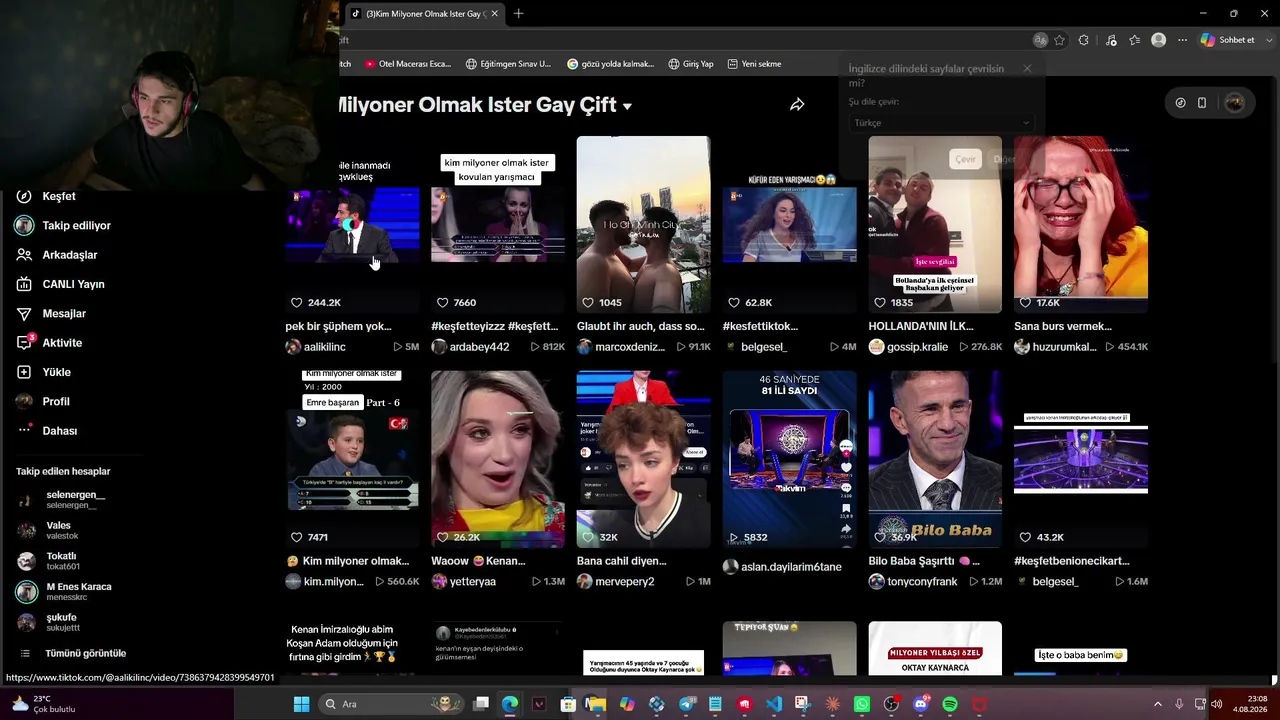The width and height of the screenshot is (1280, 720).
Task: Open ardabey442 creator profile link
Action: click(470, 347)
